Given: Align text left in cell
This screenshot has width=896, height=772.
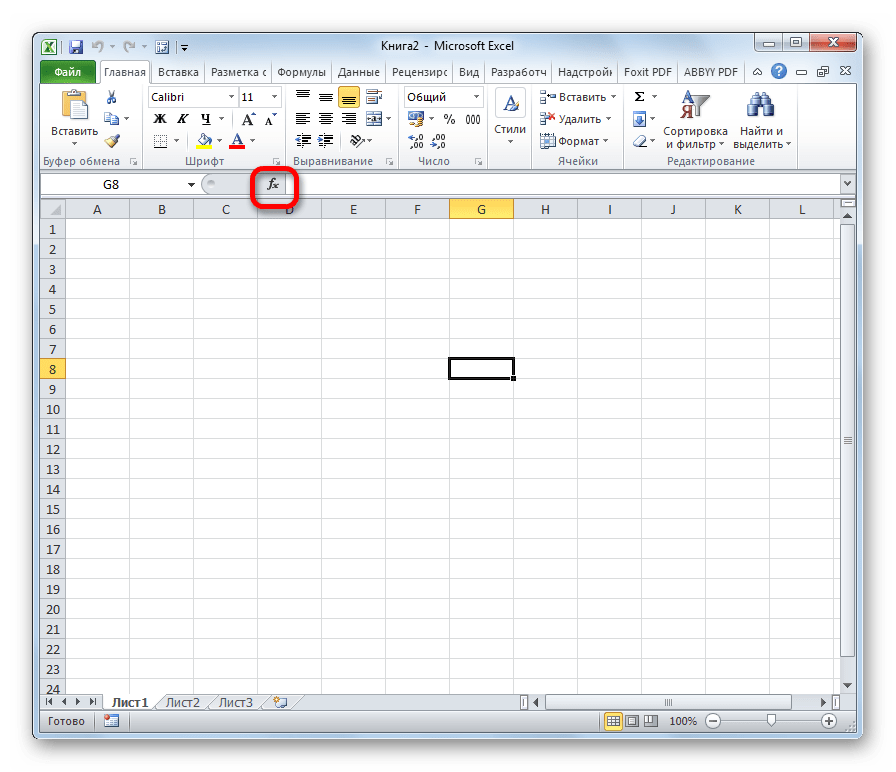Looking at the screenshot, I should (303, 119).
